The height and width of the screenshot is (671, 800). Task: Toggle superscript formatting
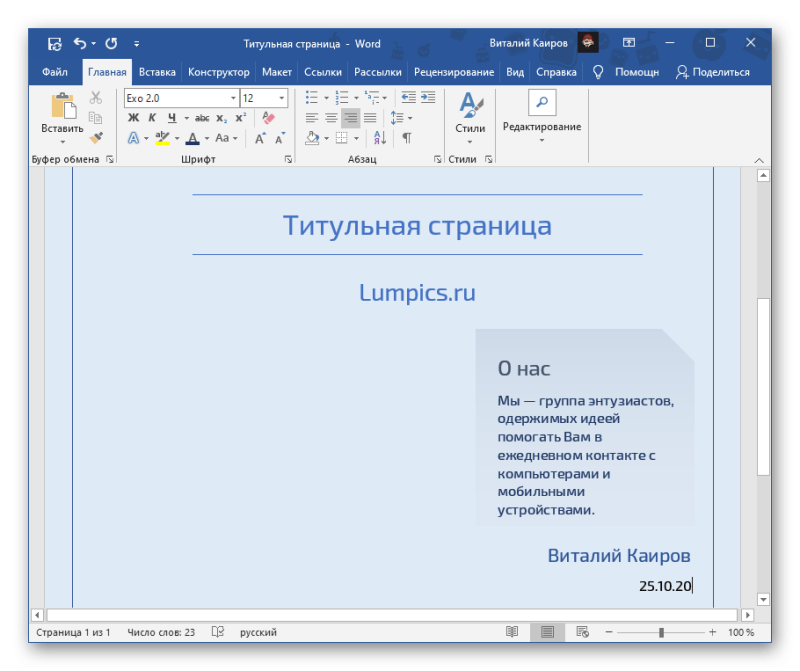[x=241, y=117]
